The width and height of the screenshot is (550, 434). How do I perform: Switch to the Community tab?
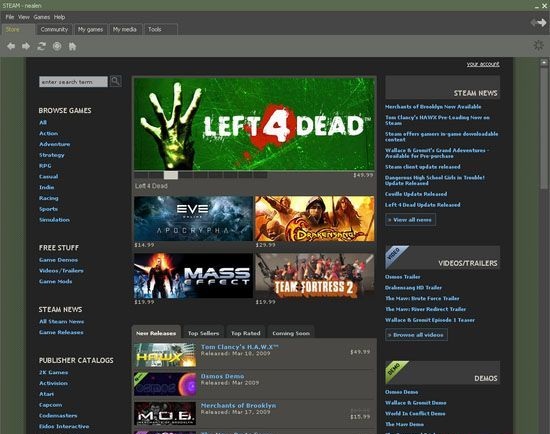pos(54,29)
